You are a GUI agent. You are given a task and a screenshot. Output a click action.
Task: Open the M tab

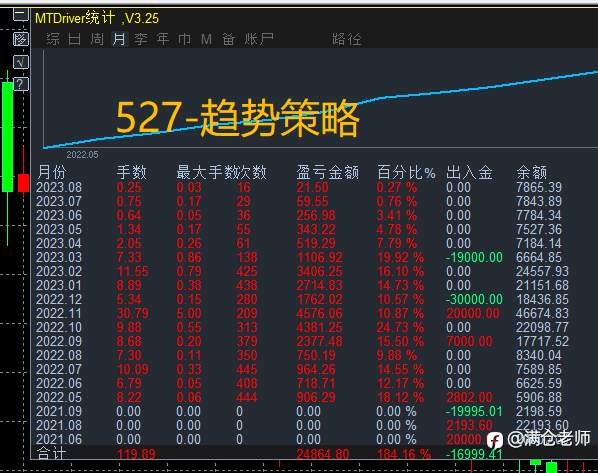click(x=206, y=39)
